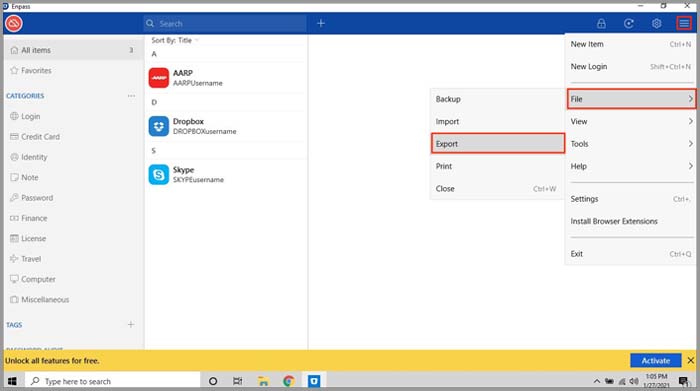This screenshot has height=391, width=700.
Task: Choose Exit from the main menu
Action: (631, 254)
